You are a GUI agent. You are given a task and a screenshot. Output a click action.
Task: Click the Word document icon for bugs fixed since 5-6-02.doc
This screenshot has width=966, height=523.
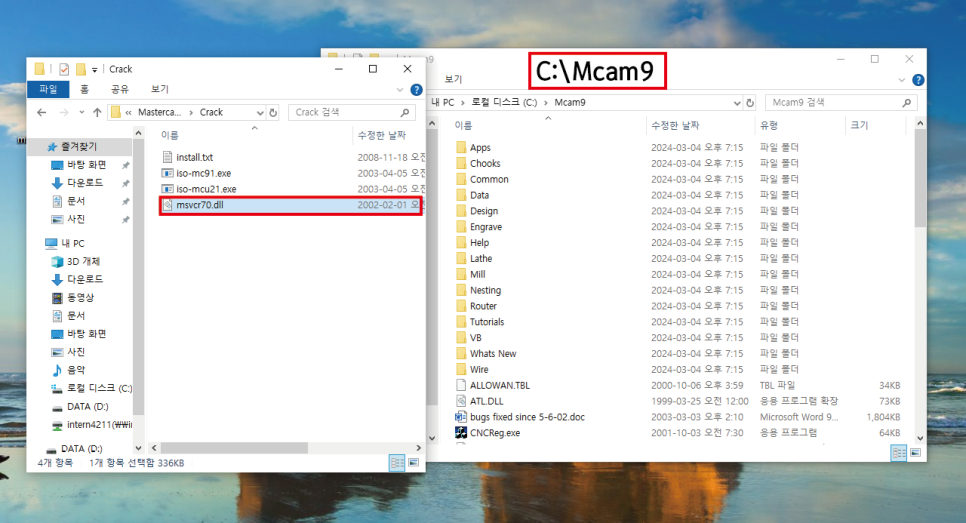coord(461,416)
